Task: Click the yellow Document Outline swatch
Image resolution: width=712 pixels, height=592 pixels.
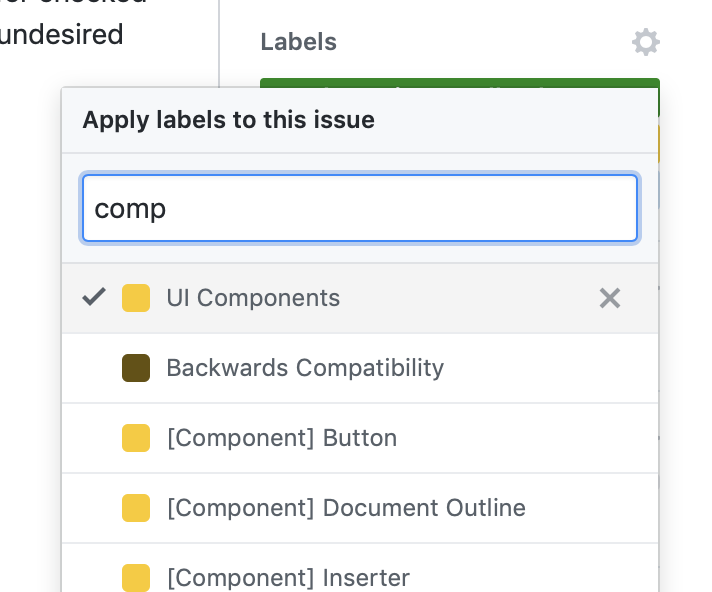Action: 136,508
